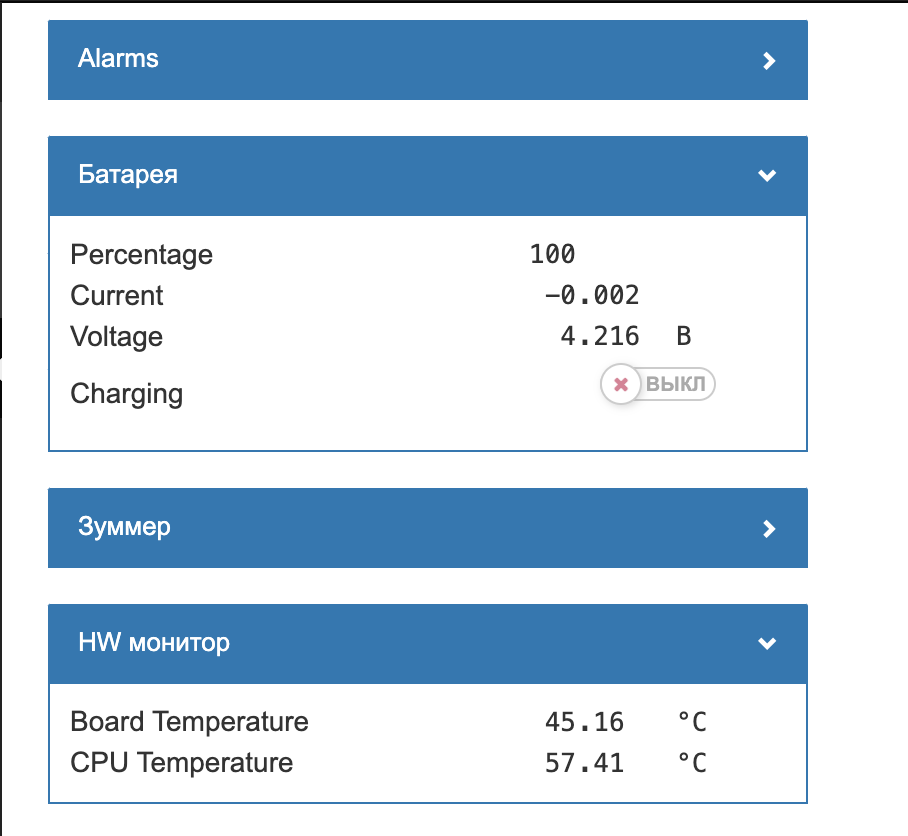Select the Percentage value 100

tap(552, 255)
